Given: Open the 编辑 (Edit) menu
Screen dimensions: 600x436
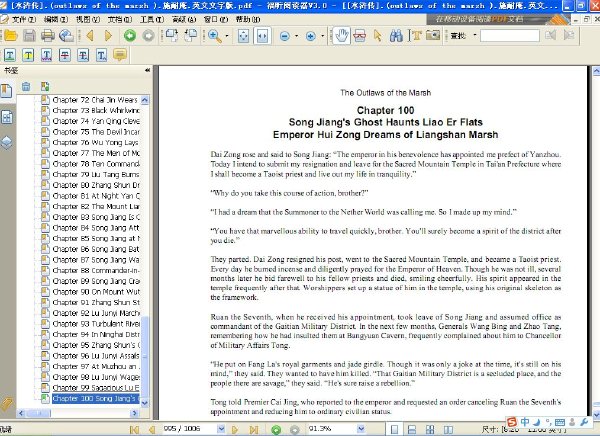Looking at the screenshot, I should click(x=56, y=19).
